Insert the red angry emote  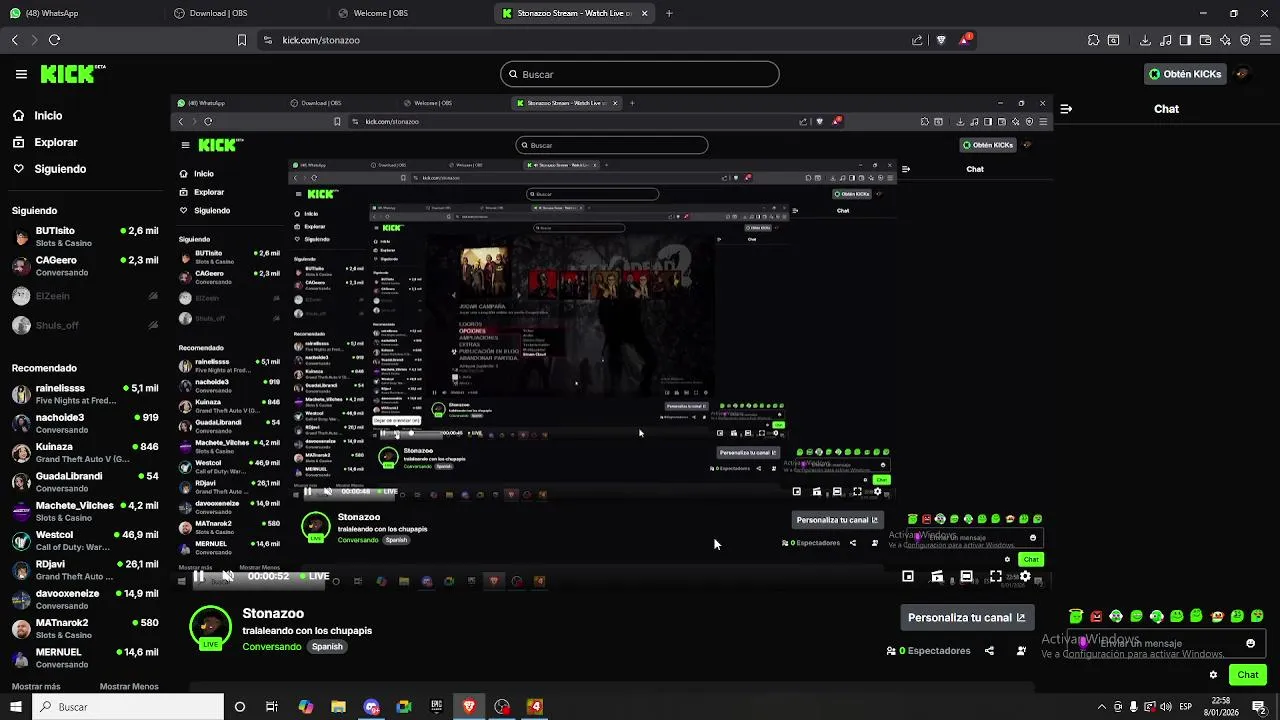tap(1096, 616)
